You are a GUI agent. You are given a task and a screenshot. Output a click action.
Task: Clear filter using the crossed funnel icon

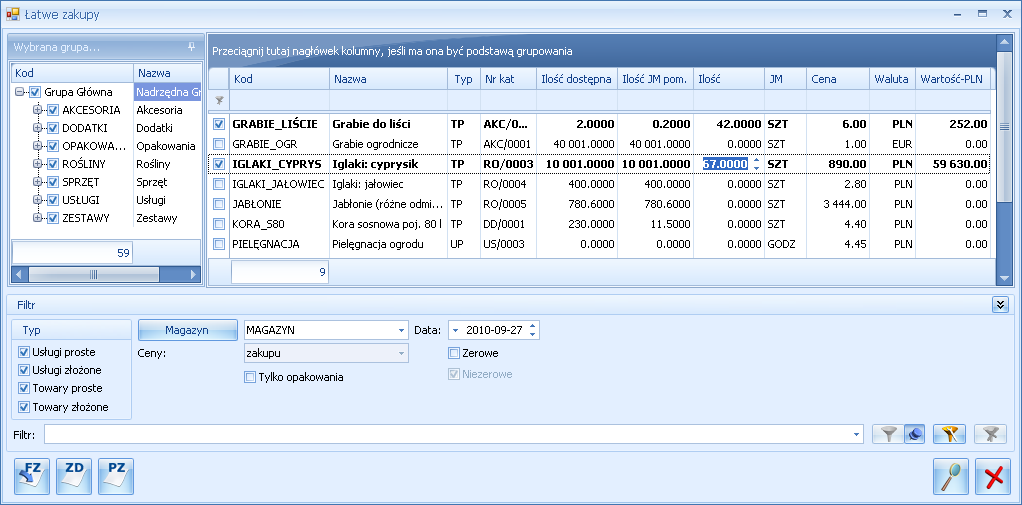[x=991, y=434]
